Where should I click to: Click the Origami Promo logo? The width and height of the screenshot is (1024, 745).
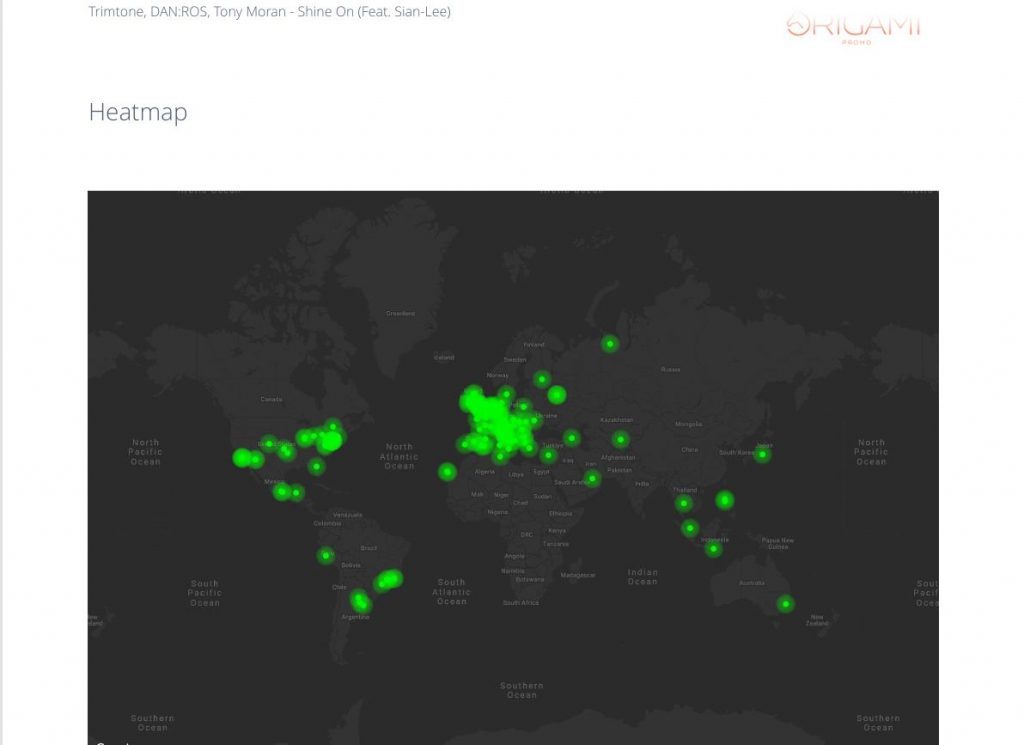(853, 27)
